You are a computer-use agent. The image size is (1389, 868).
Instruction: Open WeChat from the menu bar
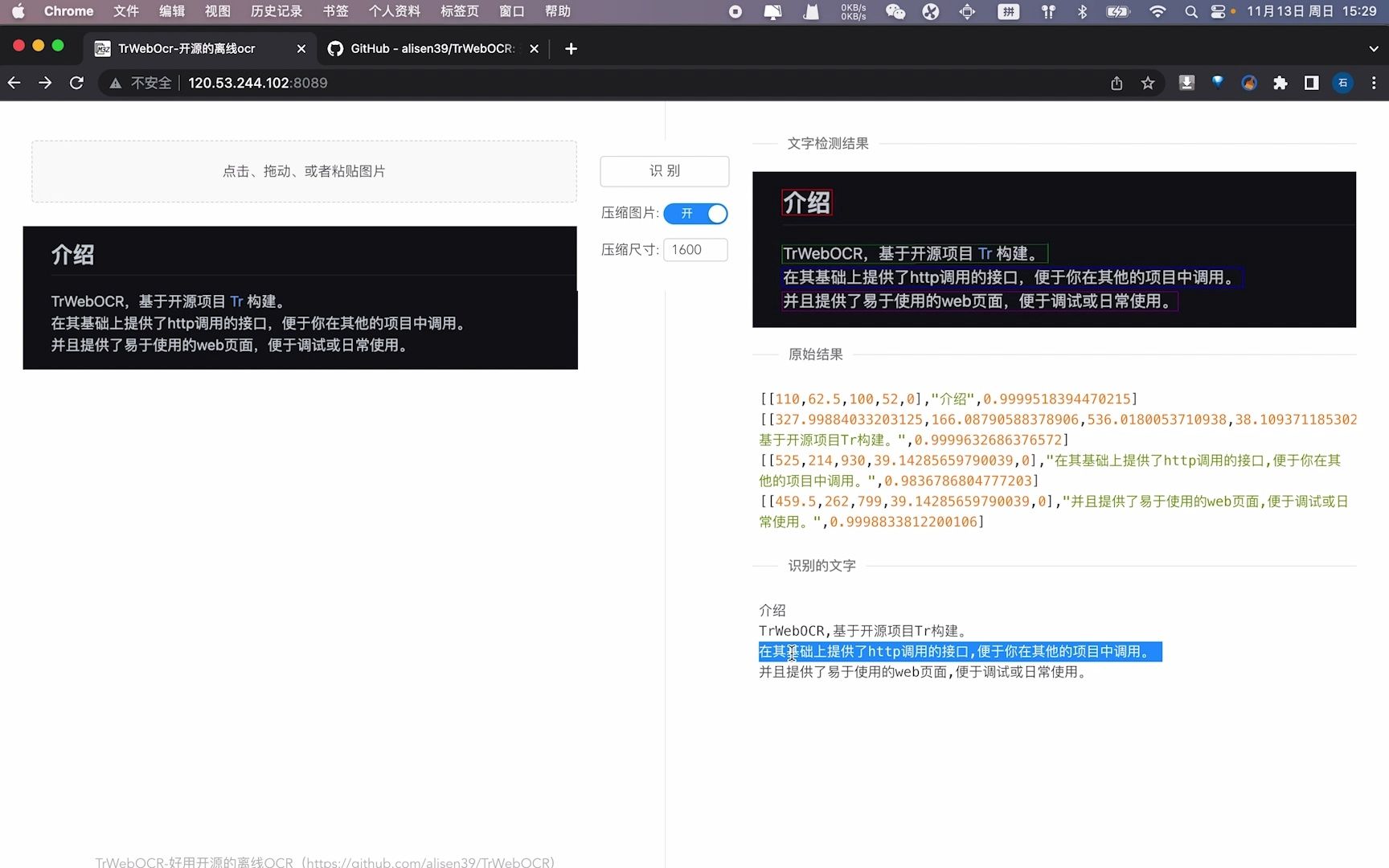point(895,11)
